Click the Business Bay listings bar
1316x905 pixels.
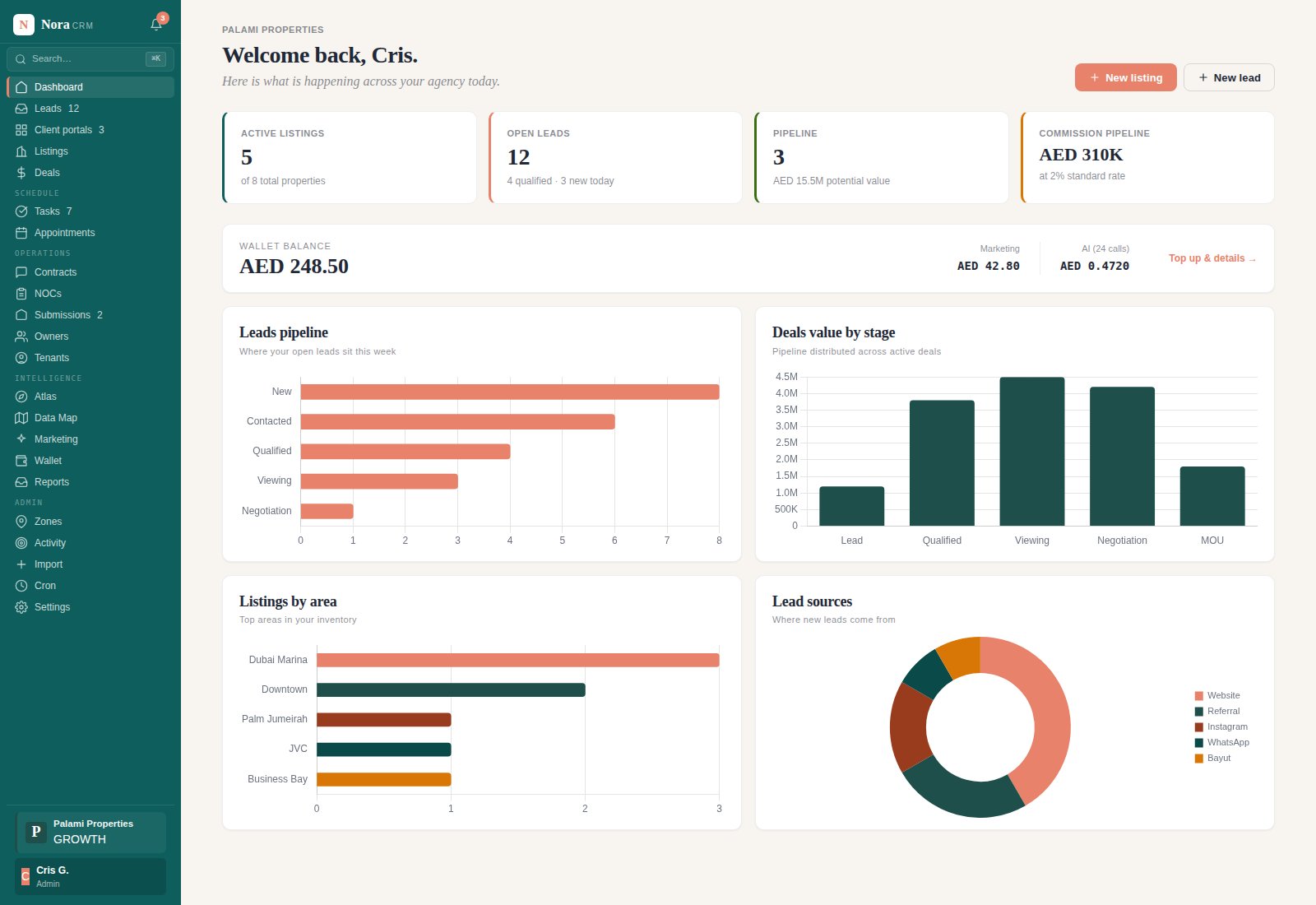point(384,779)
